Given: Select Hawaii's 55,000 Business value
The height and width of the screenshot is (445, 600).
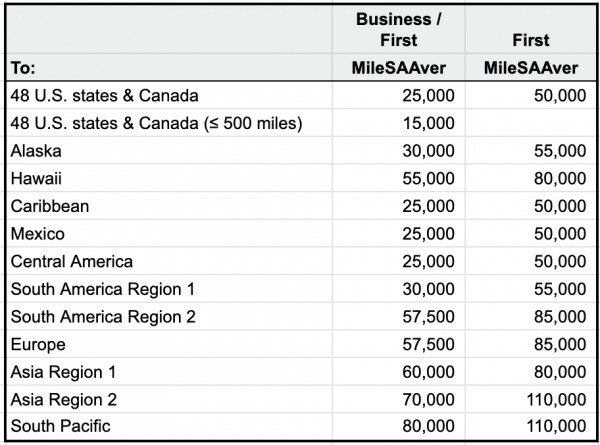Looking at the screenshot, I should pos(429,179).
